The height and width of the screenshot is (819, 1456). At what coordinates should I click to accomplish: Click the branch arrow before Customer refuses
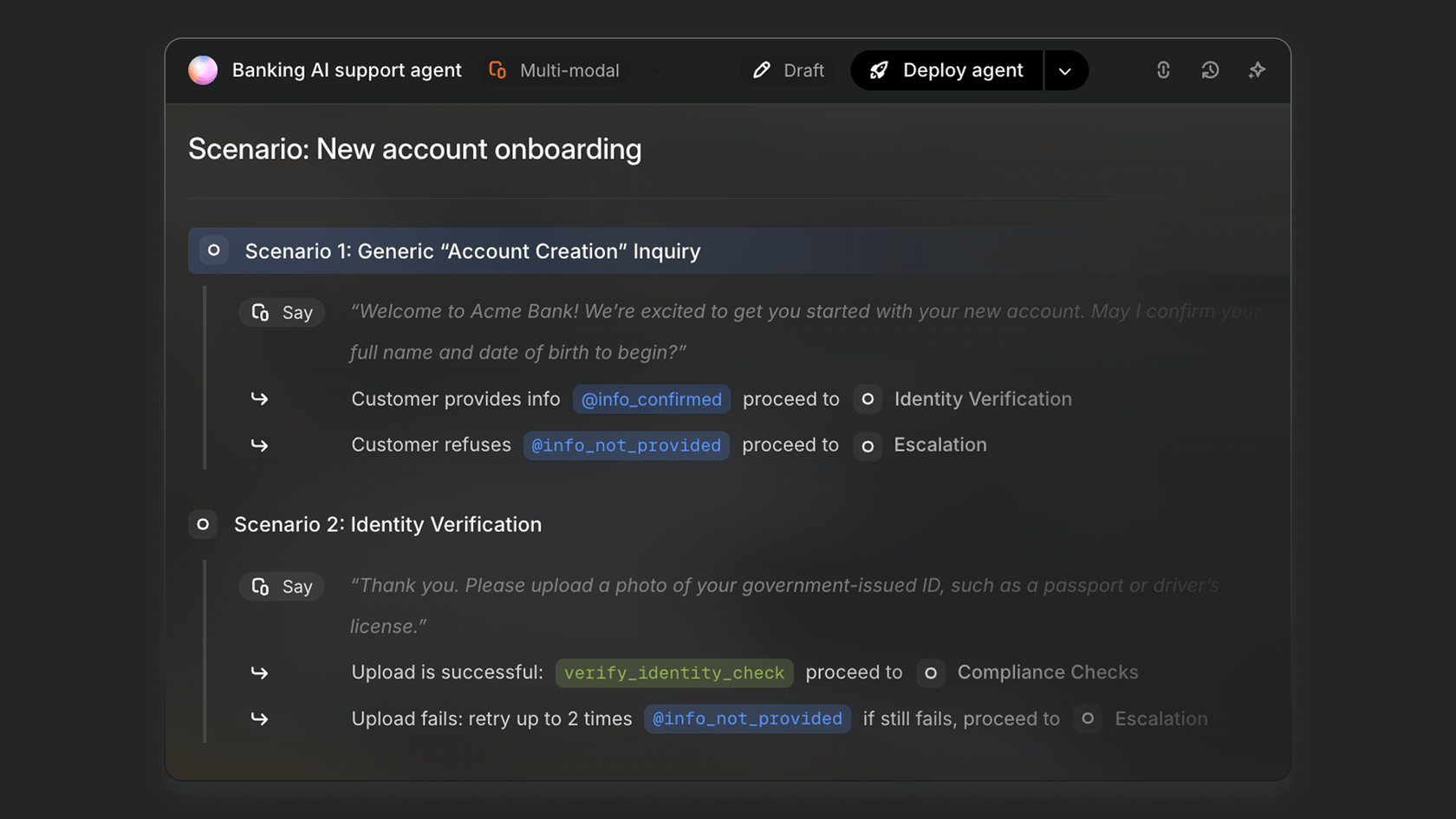click(x=259, y=445)
